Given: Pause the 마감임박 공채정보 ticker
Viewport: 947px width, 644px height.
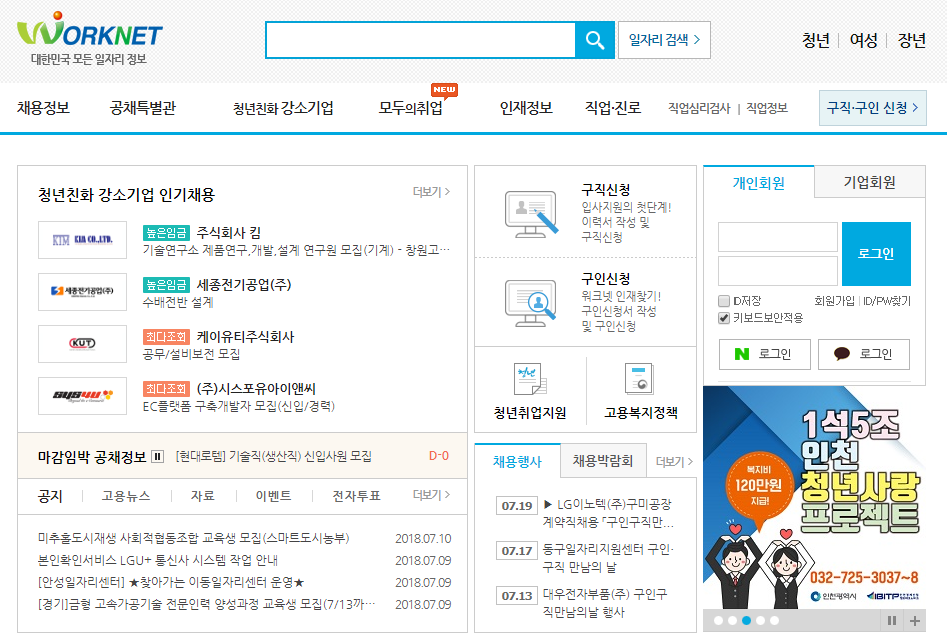Looking at the screenshot, I should point(157,456).
